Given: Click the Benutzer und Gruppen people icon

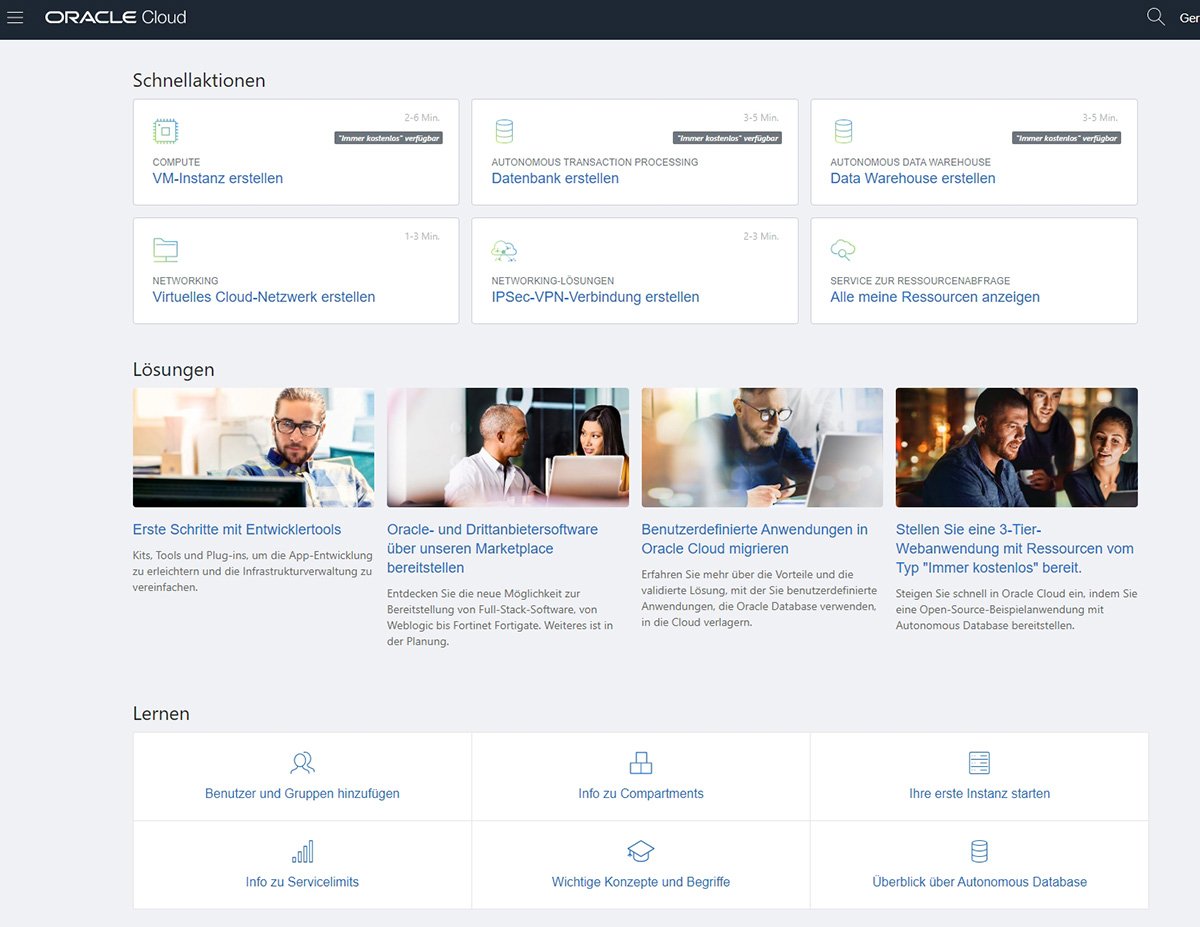Looking at the screenshot, I should coord(302,762).
